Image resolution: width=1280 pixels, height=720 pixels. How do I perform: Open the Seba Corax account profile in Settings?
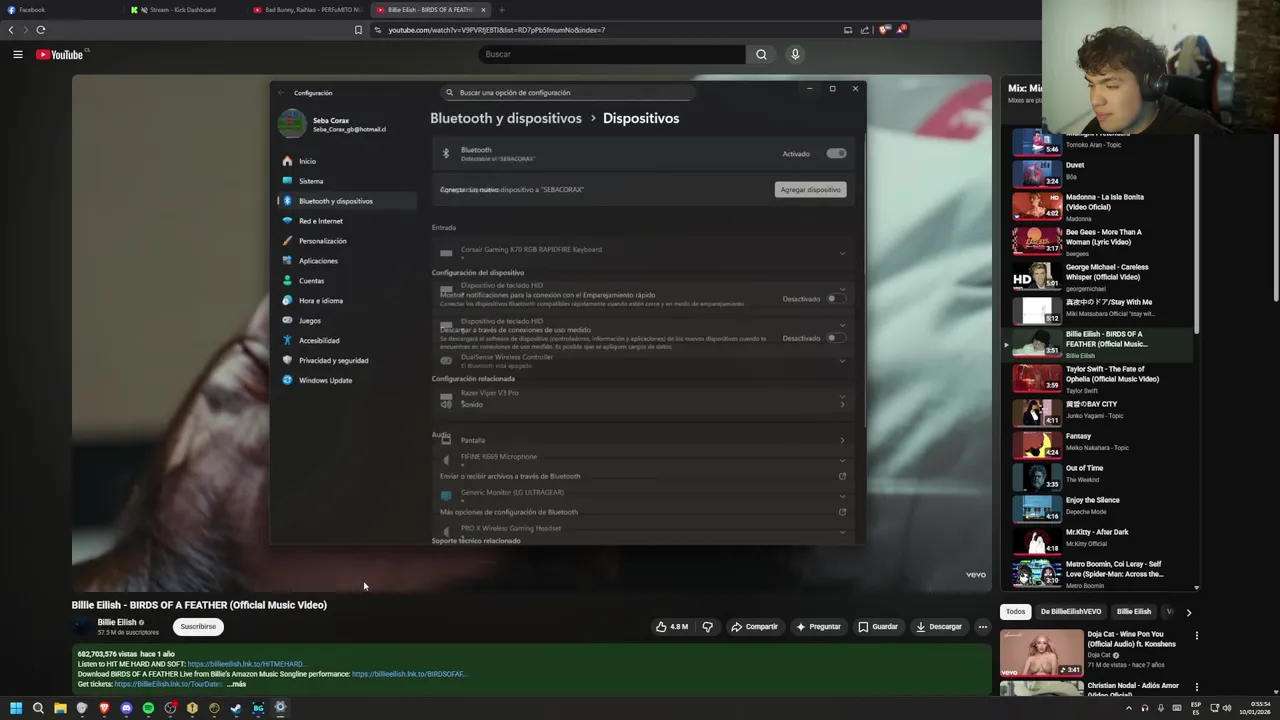click(333, 124)
